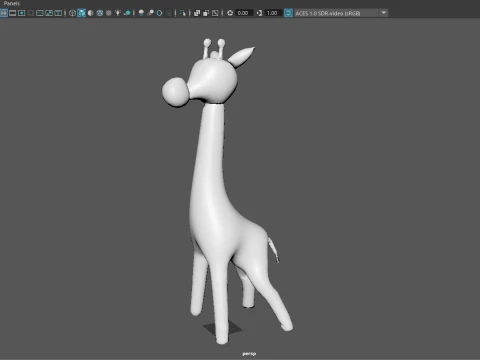Toggle the Film Gate icon
This screenshot has height=360, width=480.
13,13
